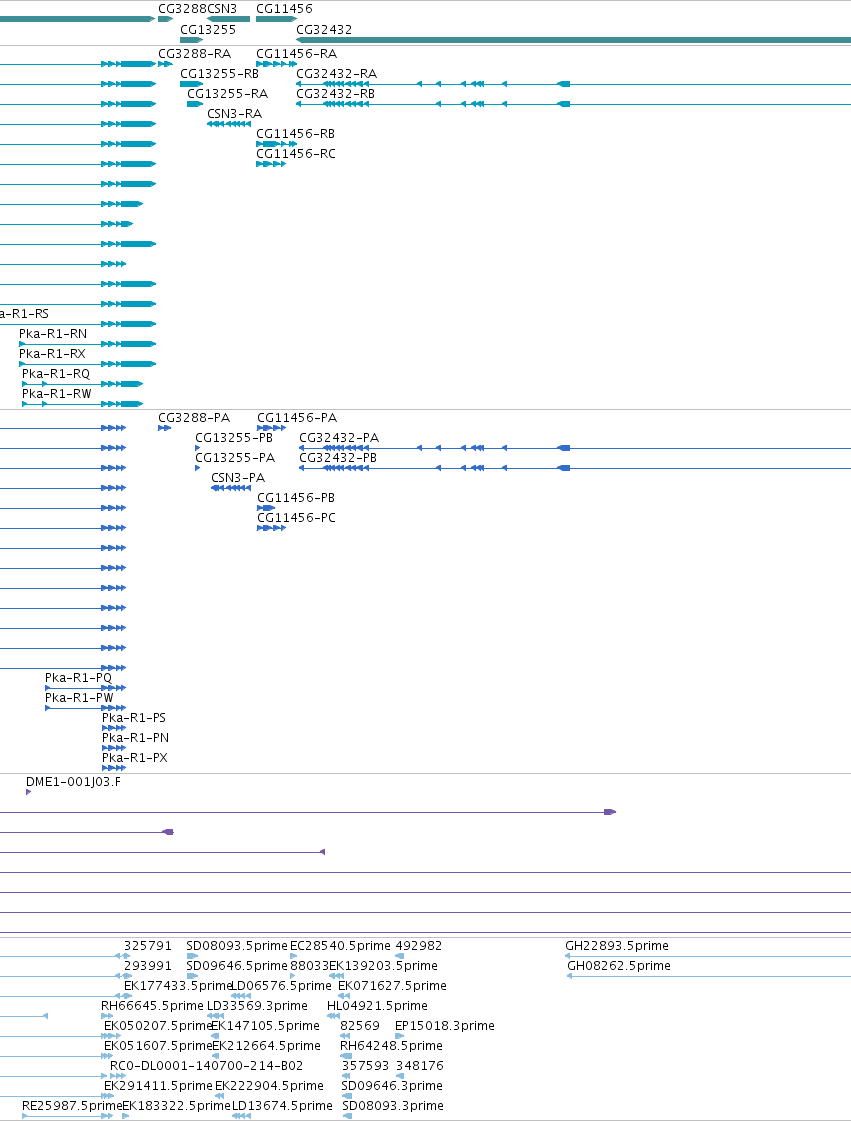
Task: Click the Pka-R1-PQ protein label
Action: click(x=79, y=678)
